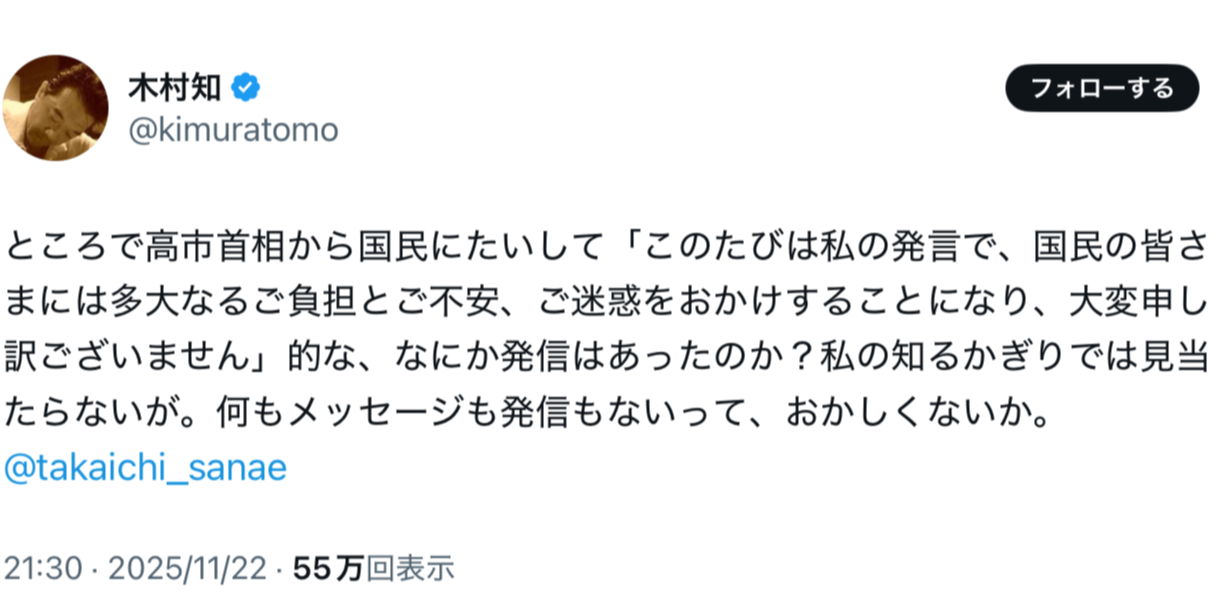Image resolution: width=1217 pixels, height=613 pixels.
Task: Click the blue verified badge
Action: click(x=245, y=89)
